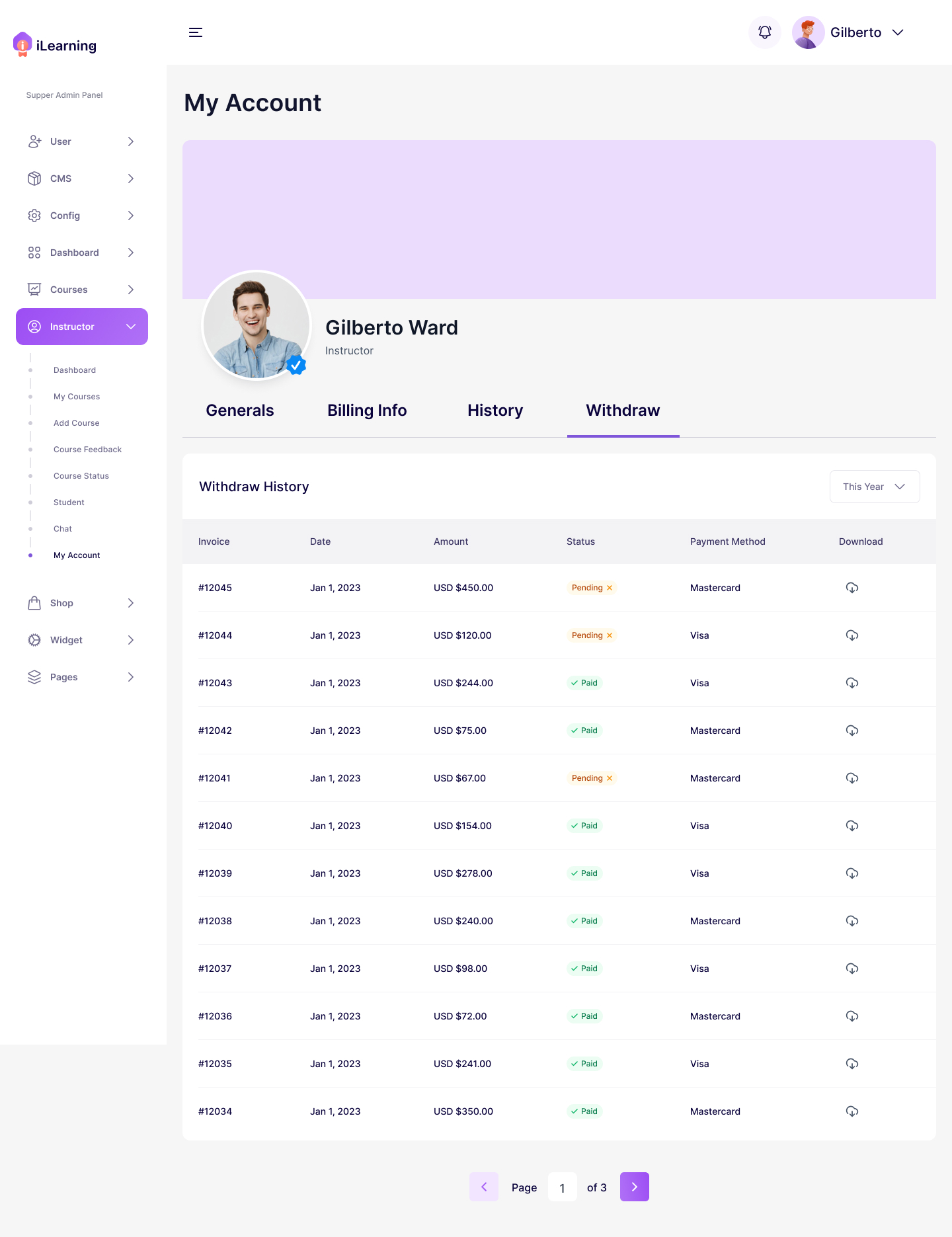Screen dimensions: 952x1237
Task: Open Gilberto Ward's profile photo
Action: point(257,325)
